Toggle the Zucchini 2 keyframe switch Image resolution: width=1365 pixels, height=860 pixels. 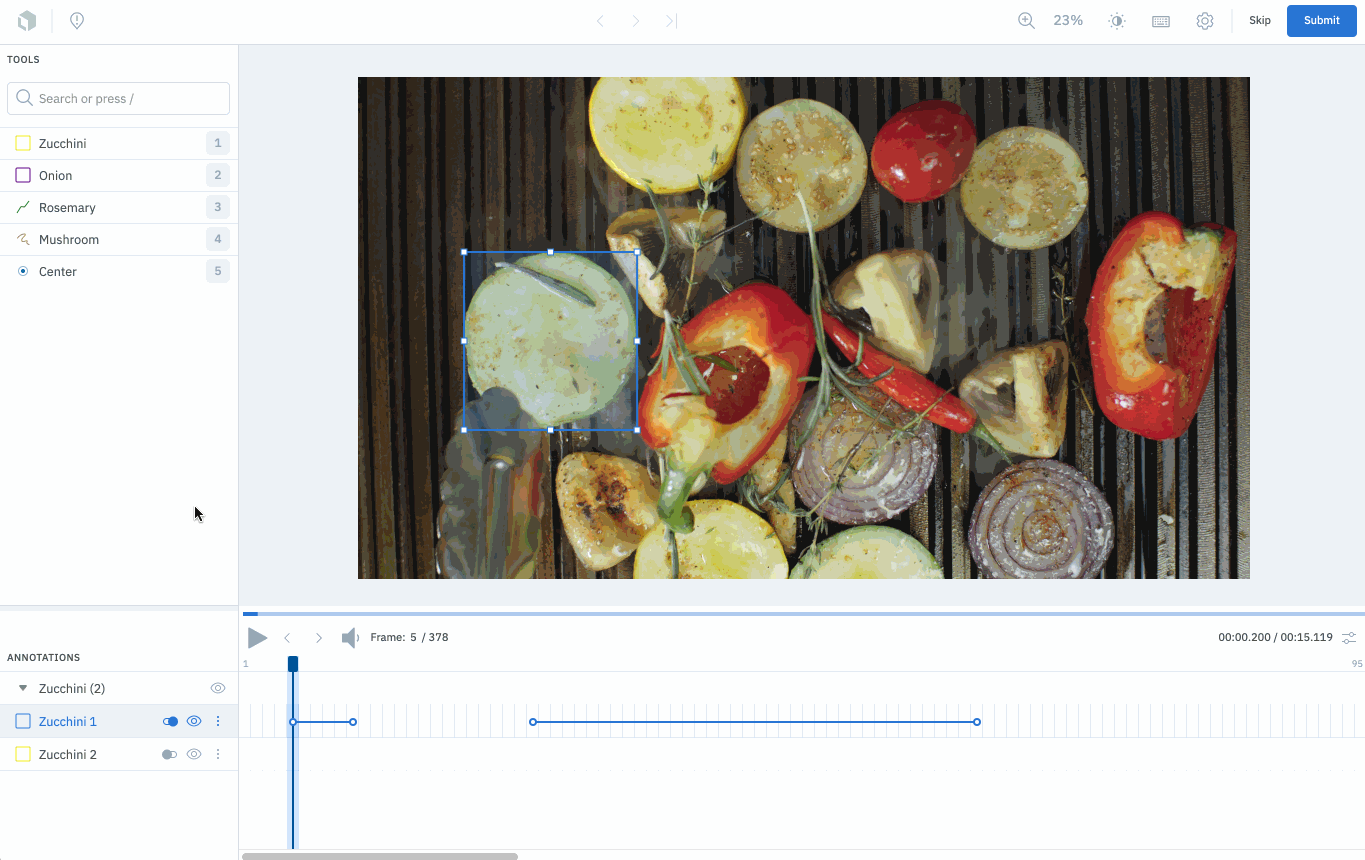tap(170, 754)
